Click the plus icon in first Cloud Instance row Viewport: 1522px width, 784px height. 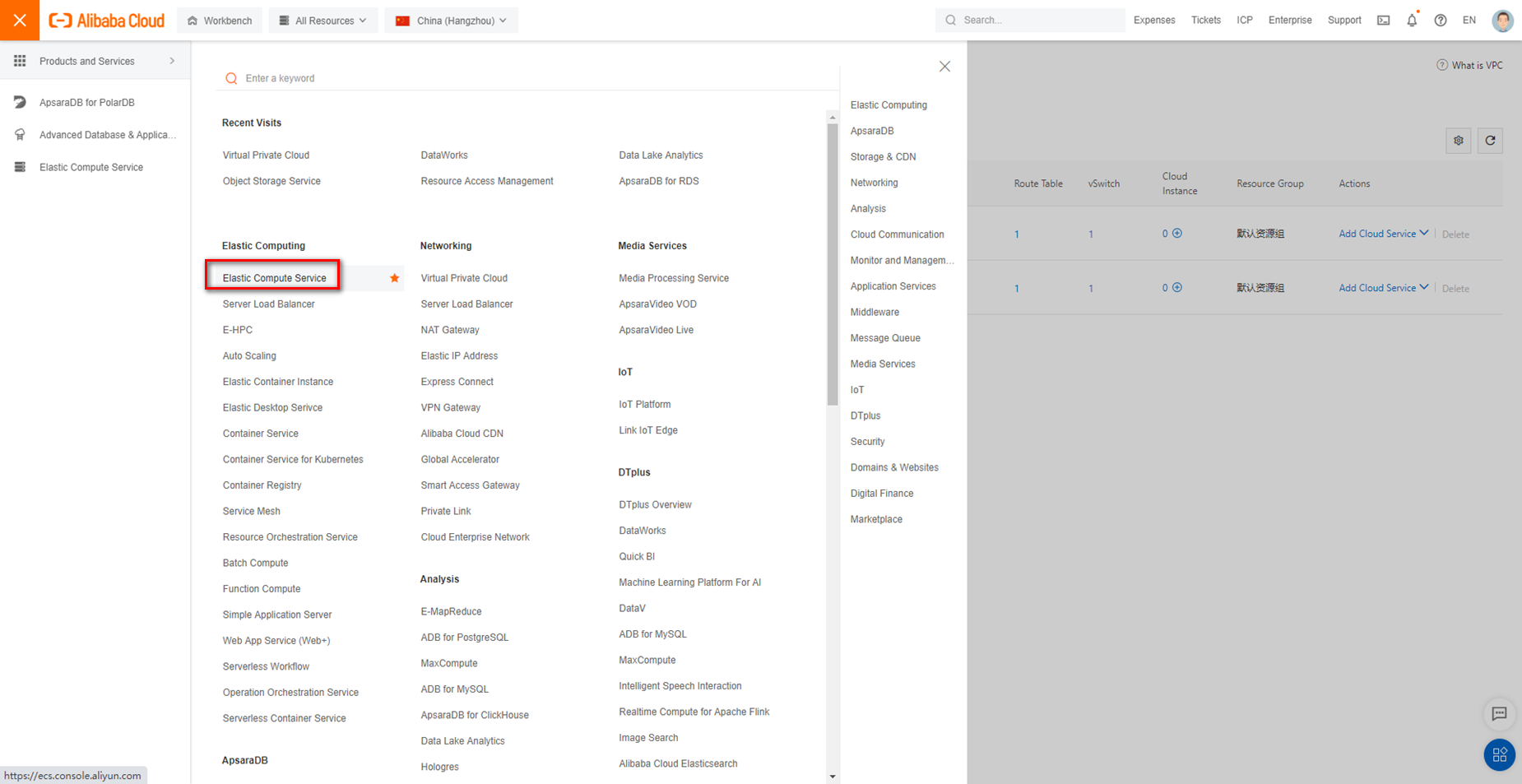tap(1177, 234)
